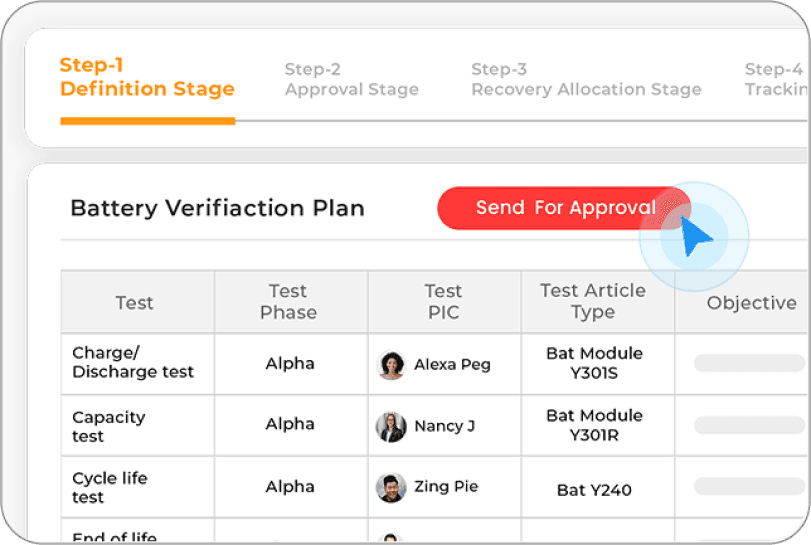This screenshot has height=545, width=811.
Task: Click the Objective column header
Action: coord(751,303)
